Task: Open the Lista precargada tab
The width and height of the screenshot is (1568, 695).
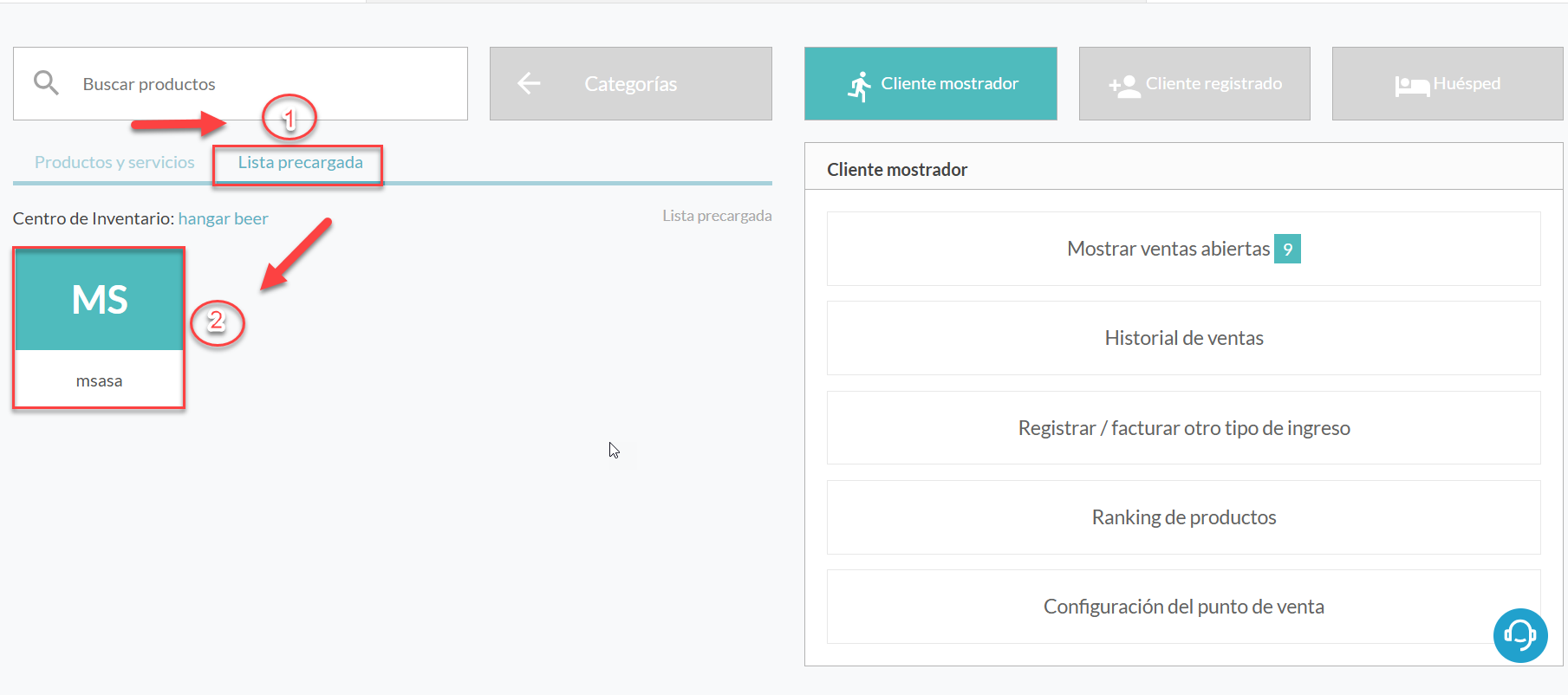Action: click(300, 163)
